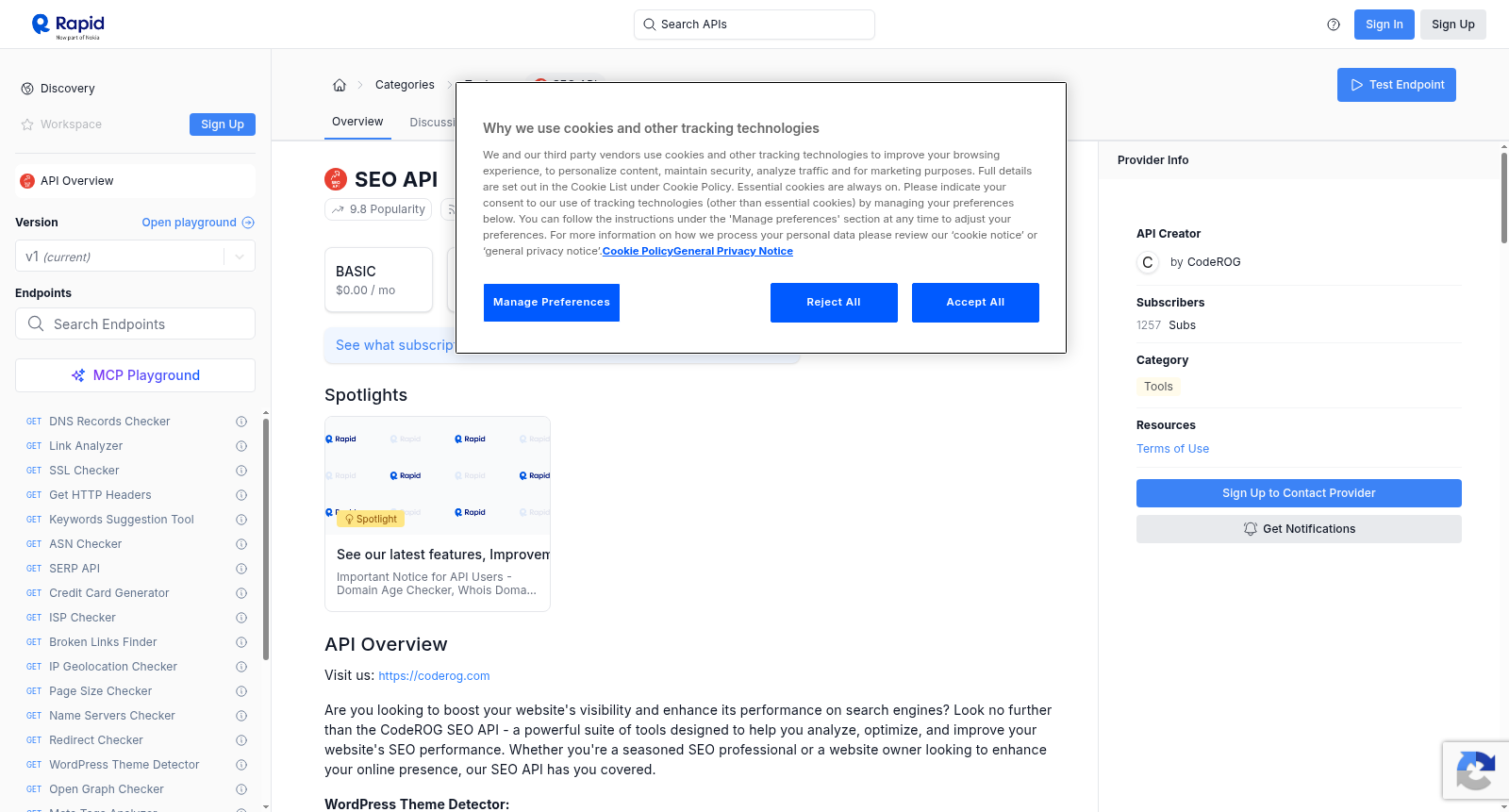Click Sign Up in header
The height and width of the screenshot is (812, 1509).
[x=1453, y=25]
